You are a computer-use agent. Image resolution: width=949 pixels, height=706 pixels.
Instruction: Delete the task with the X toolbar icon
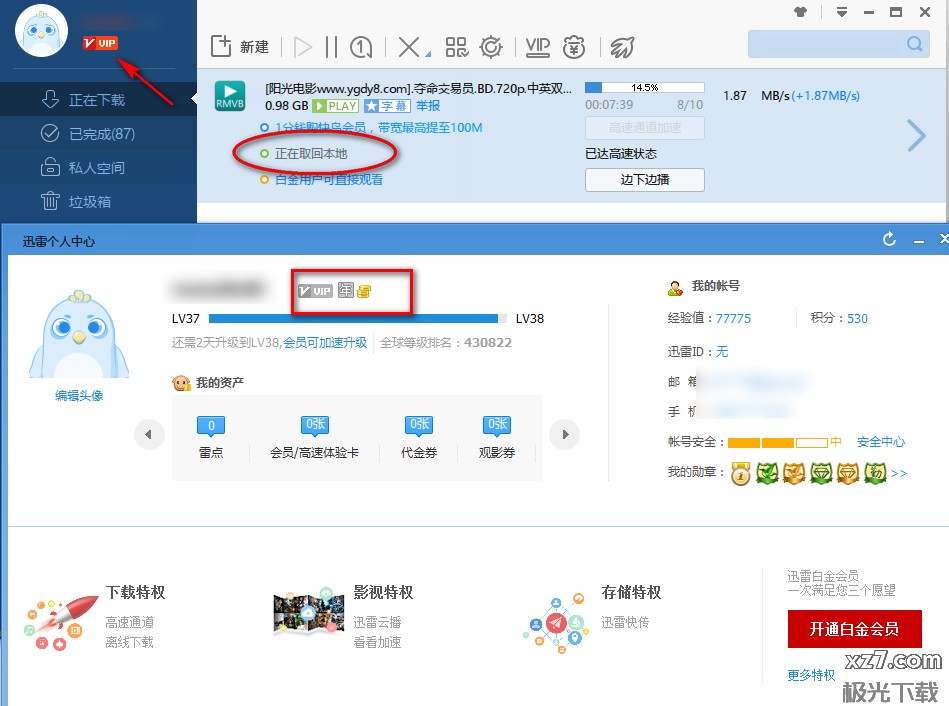(x=409, y=47)
